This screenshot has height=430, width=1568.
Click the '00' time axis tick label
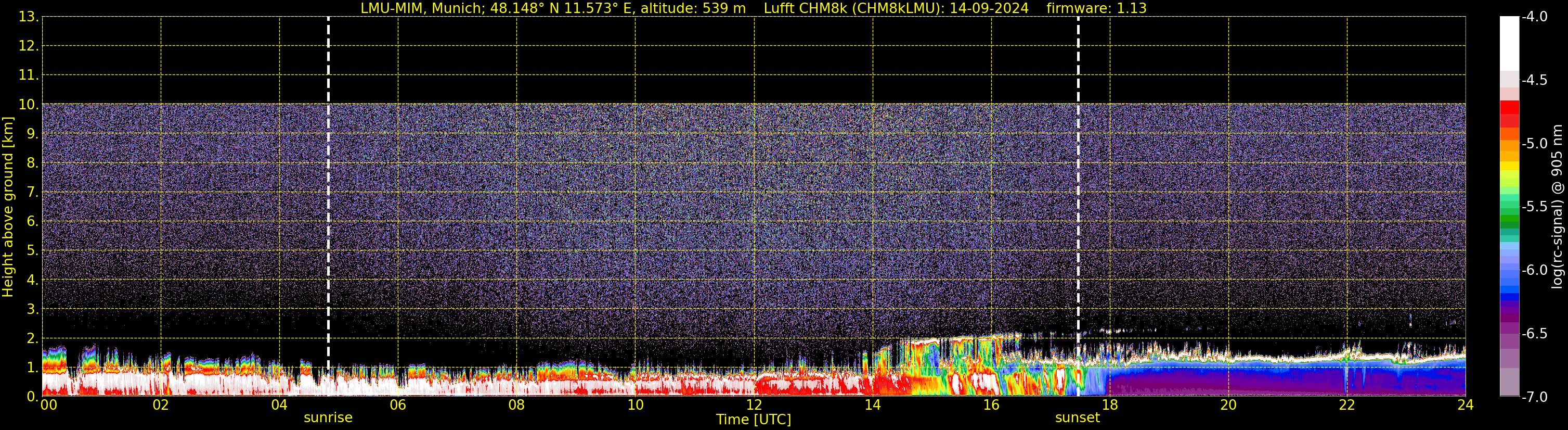(49, 405)
